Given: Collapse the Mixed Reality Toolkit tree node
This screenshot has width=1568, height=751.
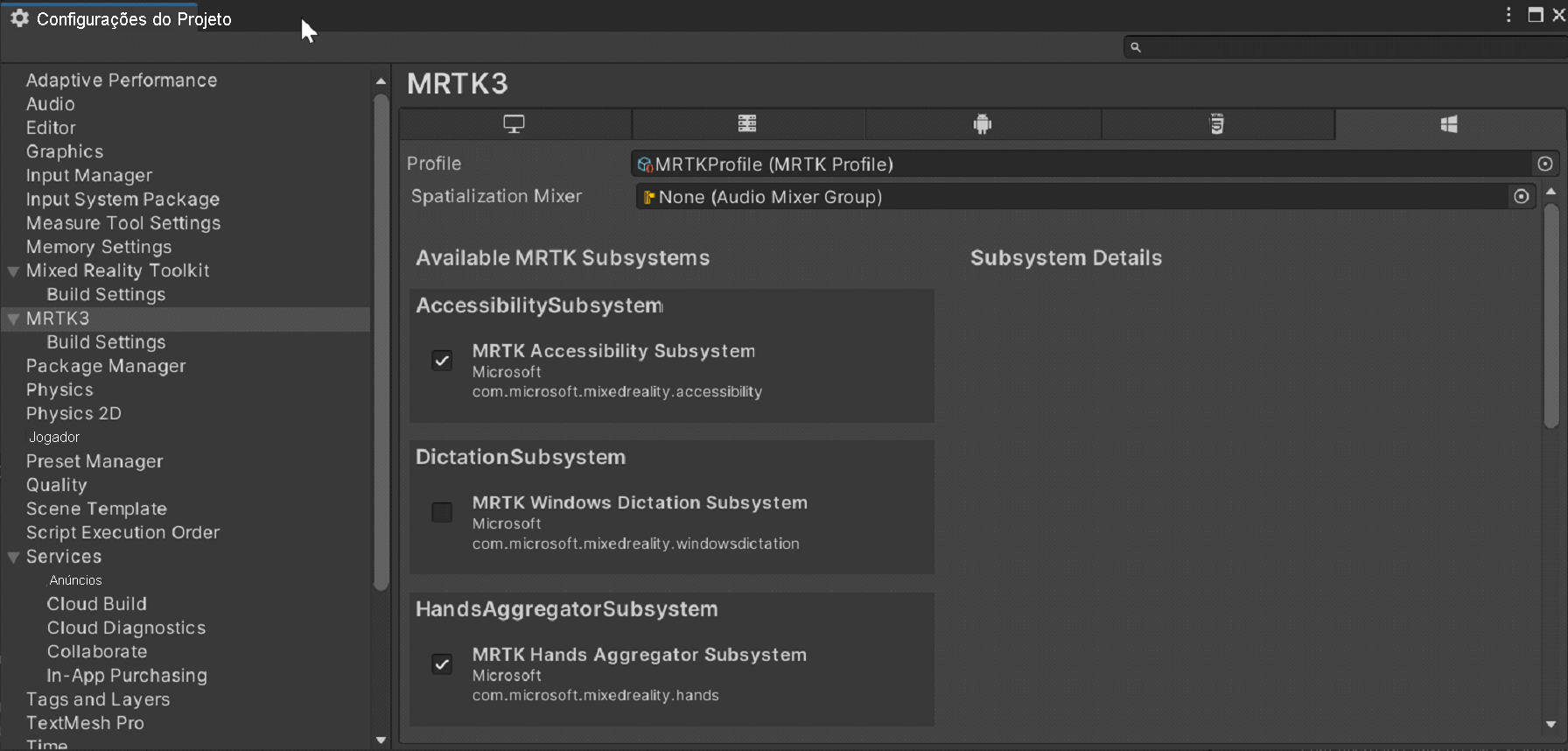Looking at the screenshot, I should point(13,271).
